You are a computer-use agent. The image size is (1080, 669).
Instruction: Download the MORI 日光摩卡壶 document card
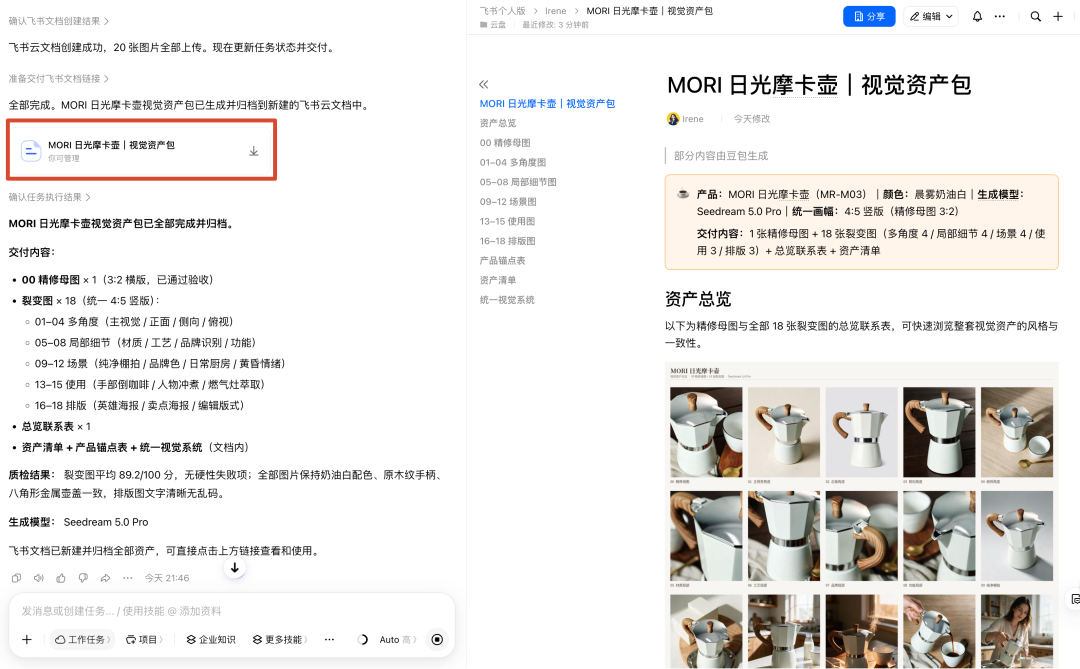pos(253,151)
